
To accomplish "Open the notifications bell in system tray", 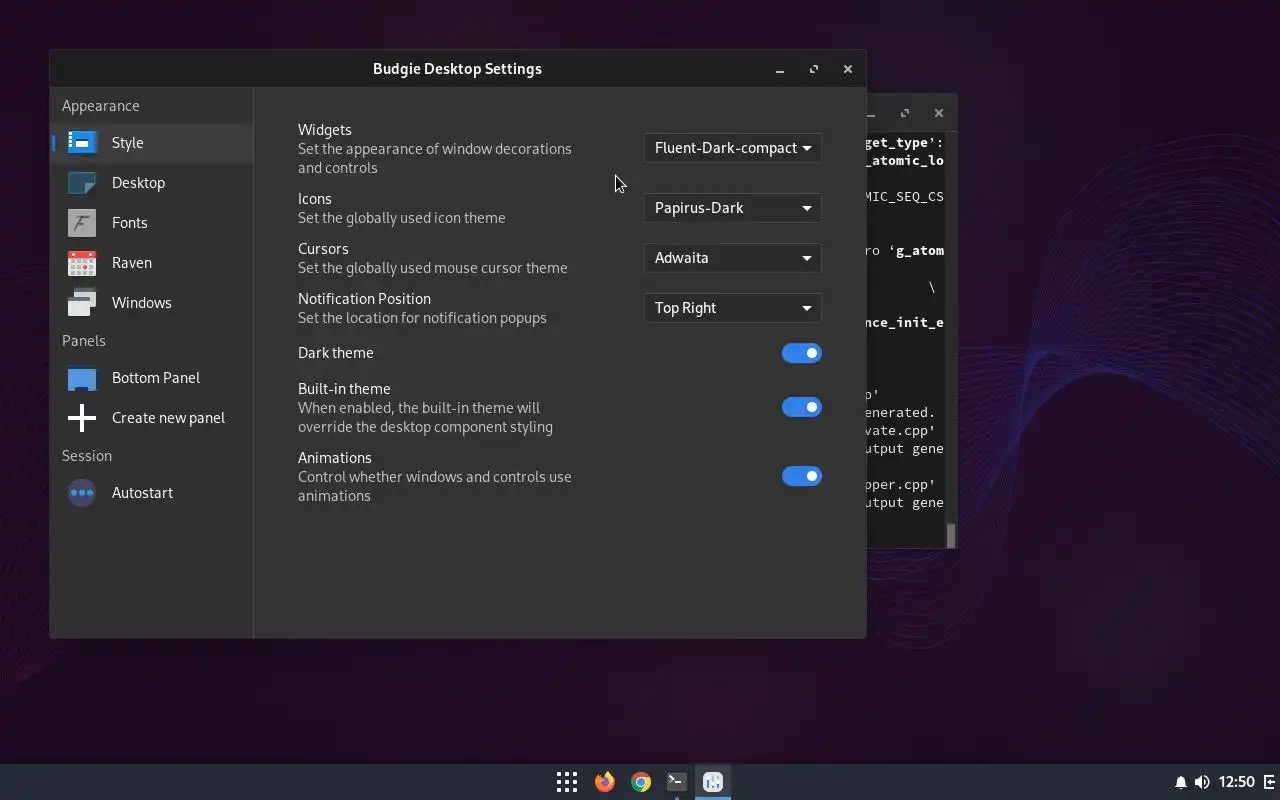I will (1180, 782).
